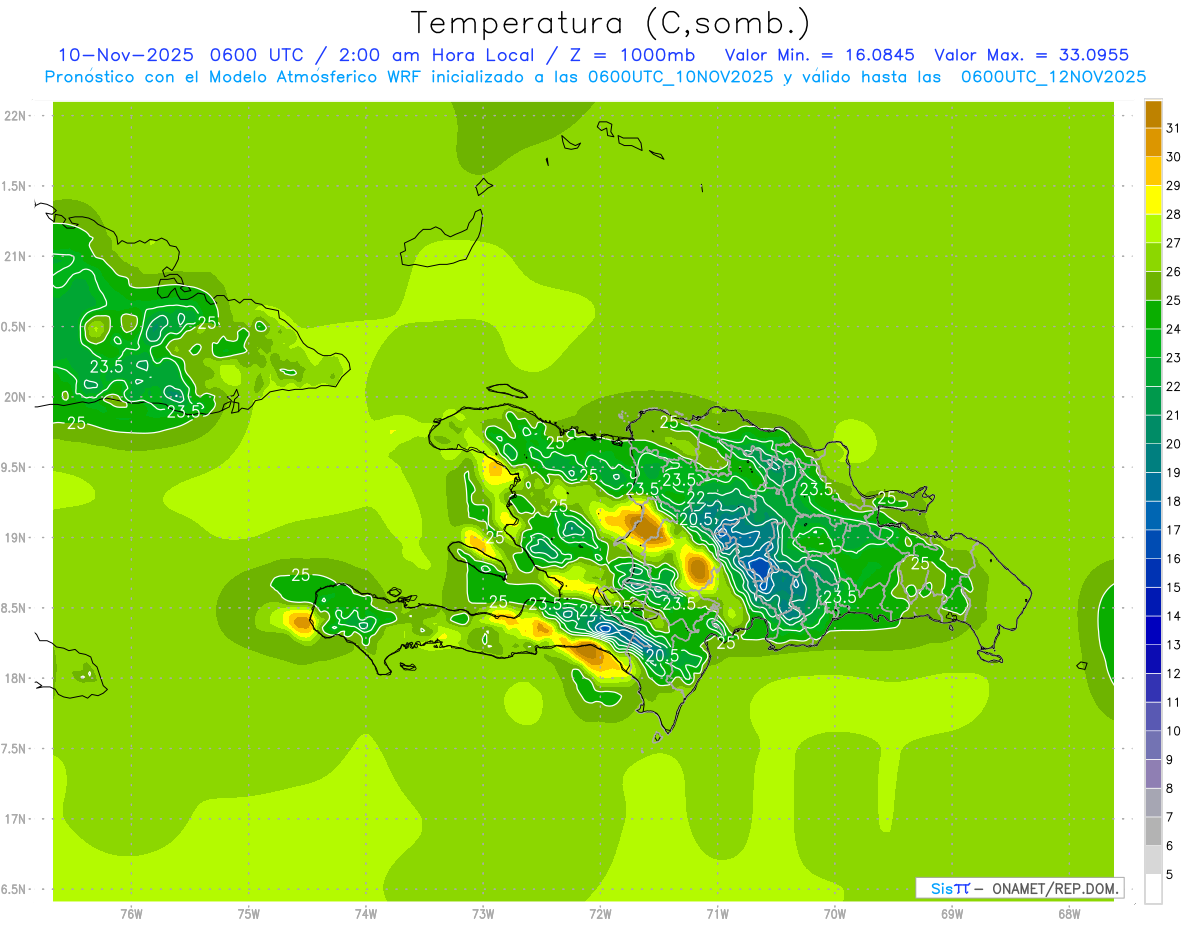This screenshot has width=1200, height=927.
Task: Click the "21N" latitude axis label
Action: [x=14, y=256]
